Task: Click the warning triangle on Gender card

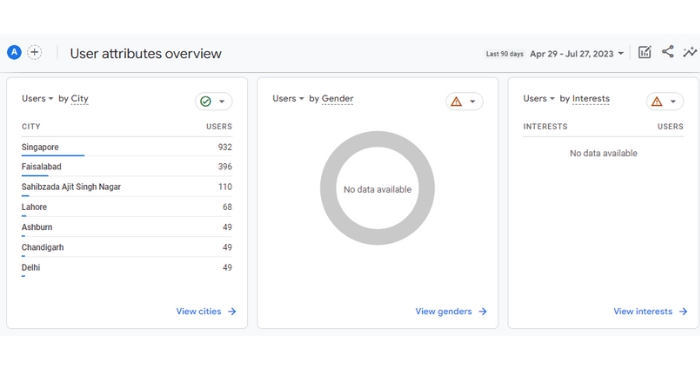Action: tap(456, 101)
